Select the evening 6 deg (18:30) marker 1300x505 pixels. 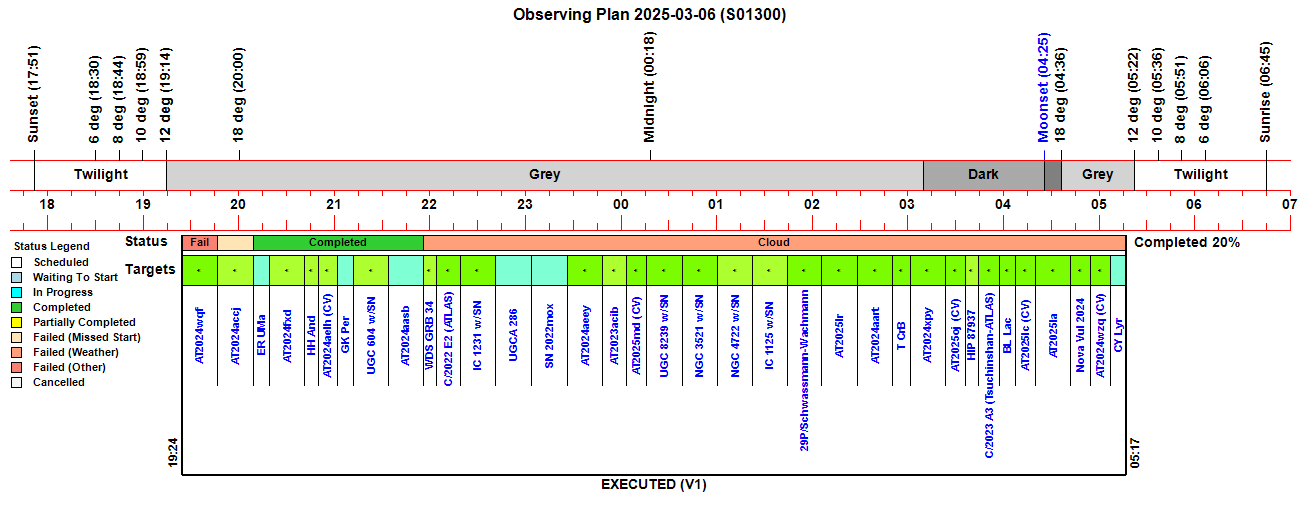95,99
